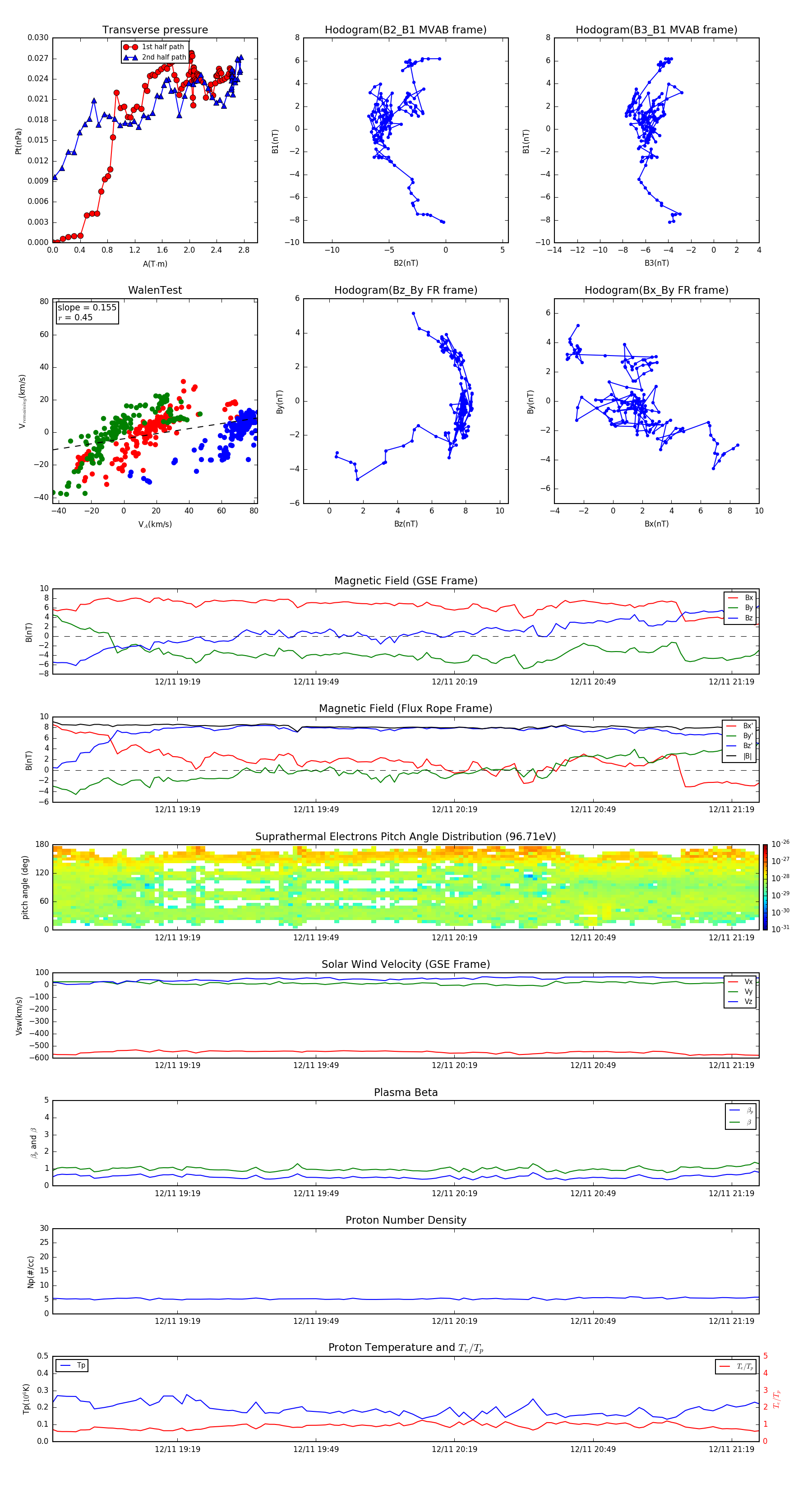The image size is (812, 1489).
Task: Click the 'Bz(nT)' x-axis label
Action: (406, 524)
